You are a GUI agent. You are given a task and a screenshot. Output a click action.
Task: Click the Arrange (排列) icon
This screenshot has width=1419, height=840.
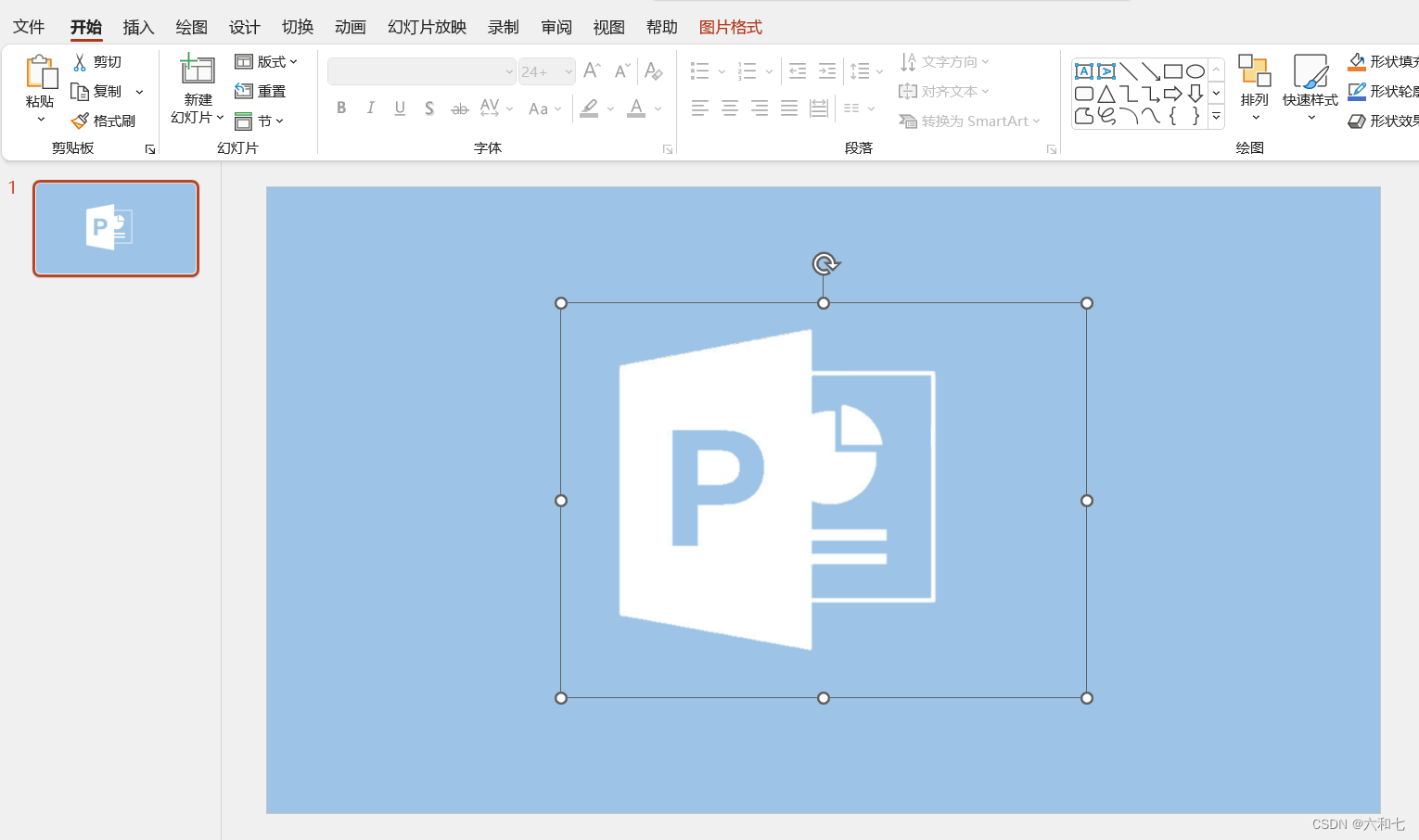[x=1254, y=70]
